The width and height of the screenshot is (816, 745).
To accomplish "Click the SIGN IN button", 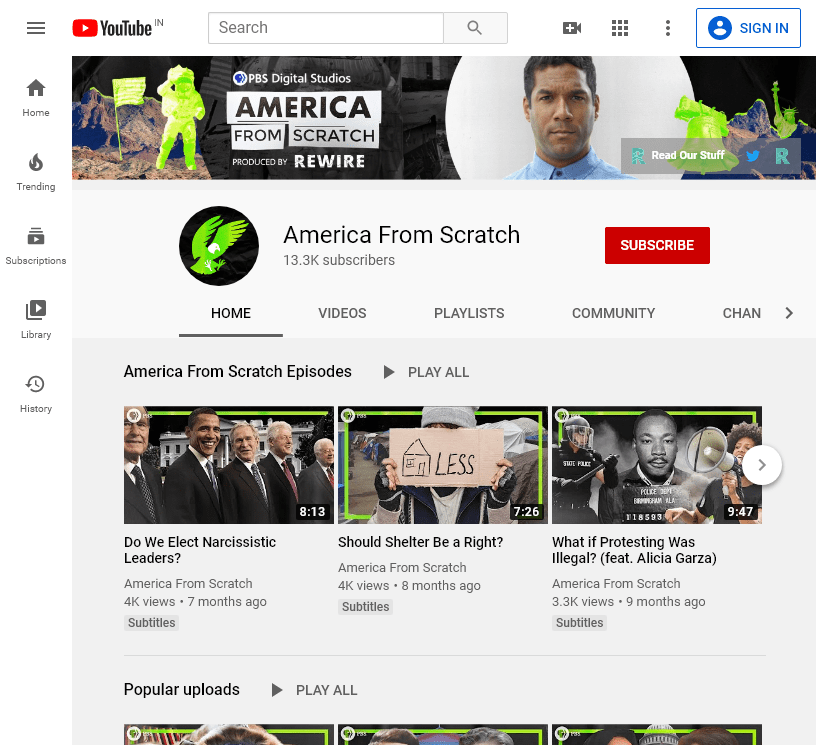I will click(748, 28).
